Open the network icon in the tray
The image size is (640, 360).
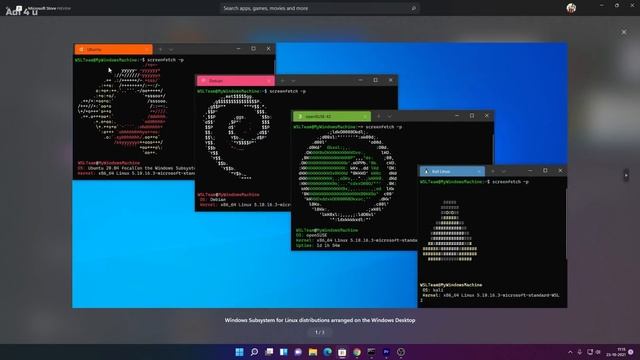tap(590, 352)
